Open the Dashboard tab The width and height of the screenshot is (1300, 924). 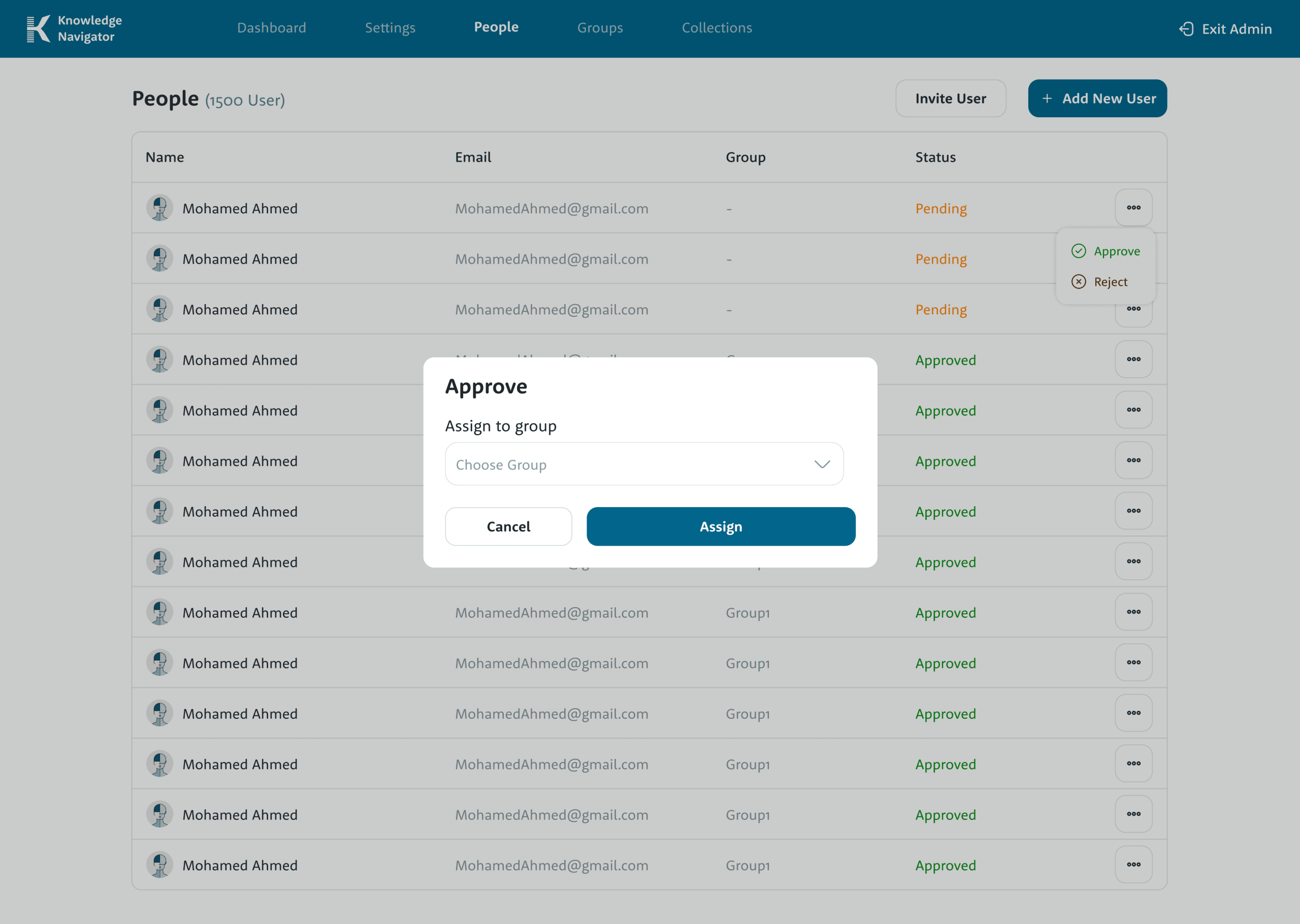click(x=271, y=28)
